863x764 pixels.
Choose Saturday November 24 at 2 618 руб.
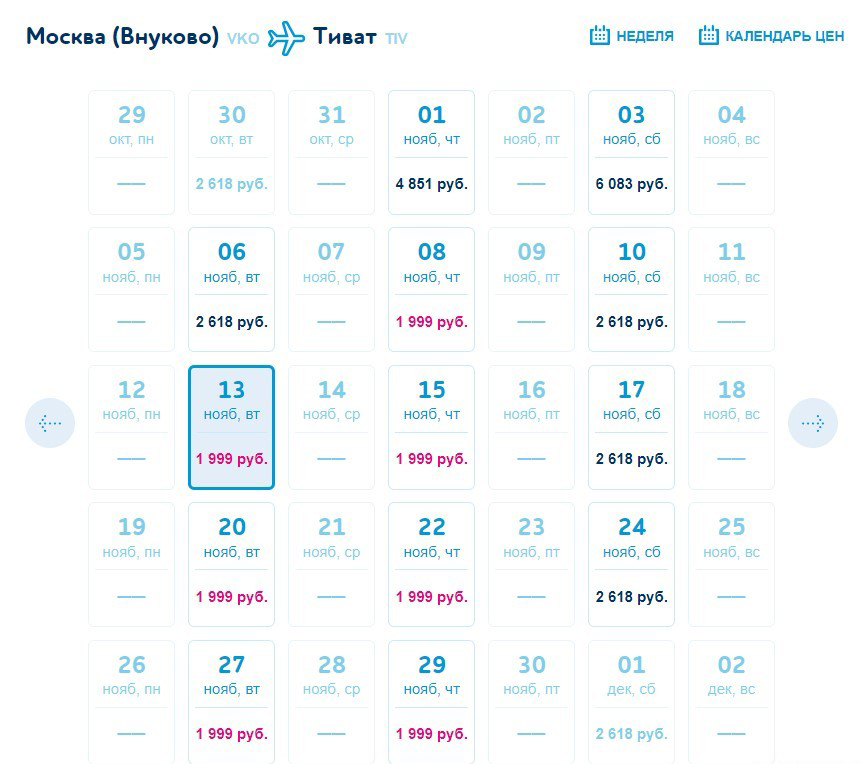pyautogui.click(x=631, y=564)
